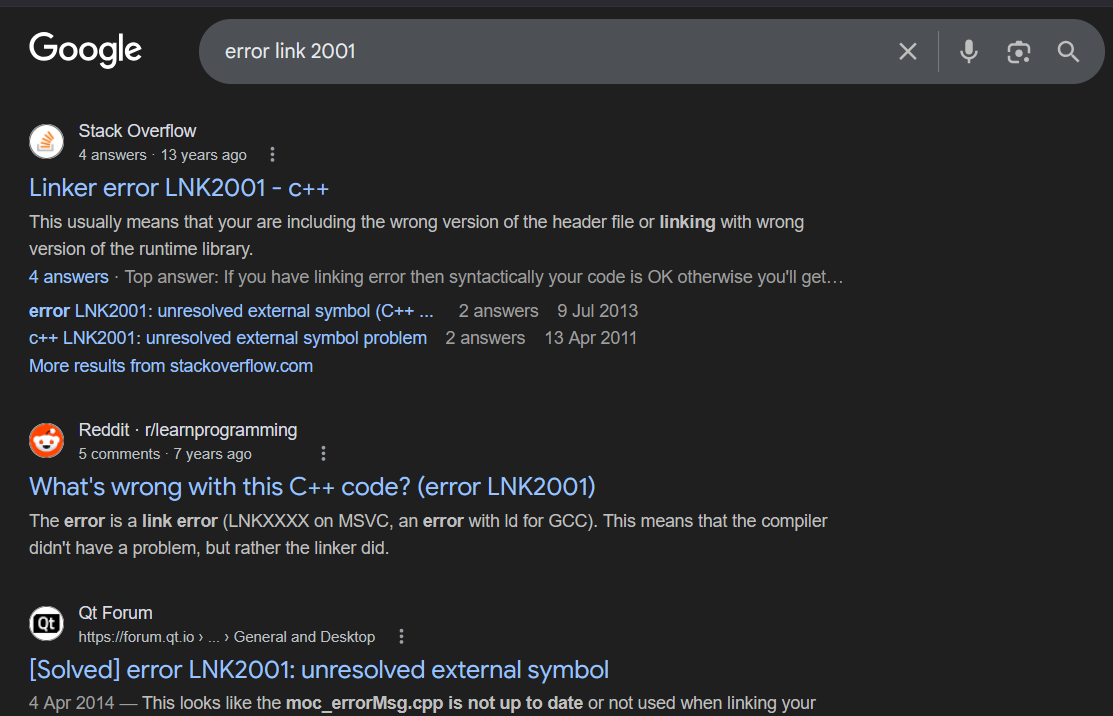Clear the search box text
Viewport: 1113px width, 716px height.
point(907,51)
